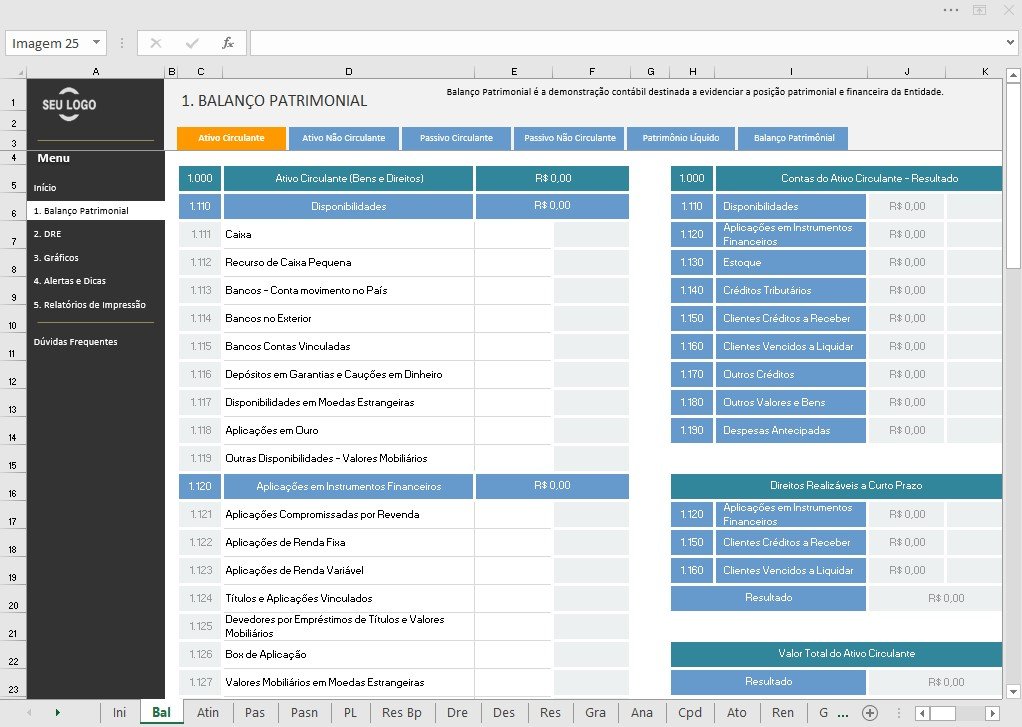Open the Passivo Circulante tab
Screen dimensions: 1022x727
(456, 138)
